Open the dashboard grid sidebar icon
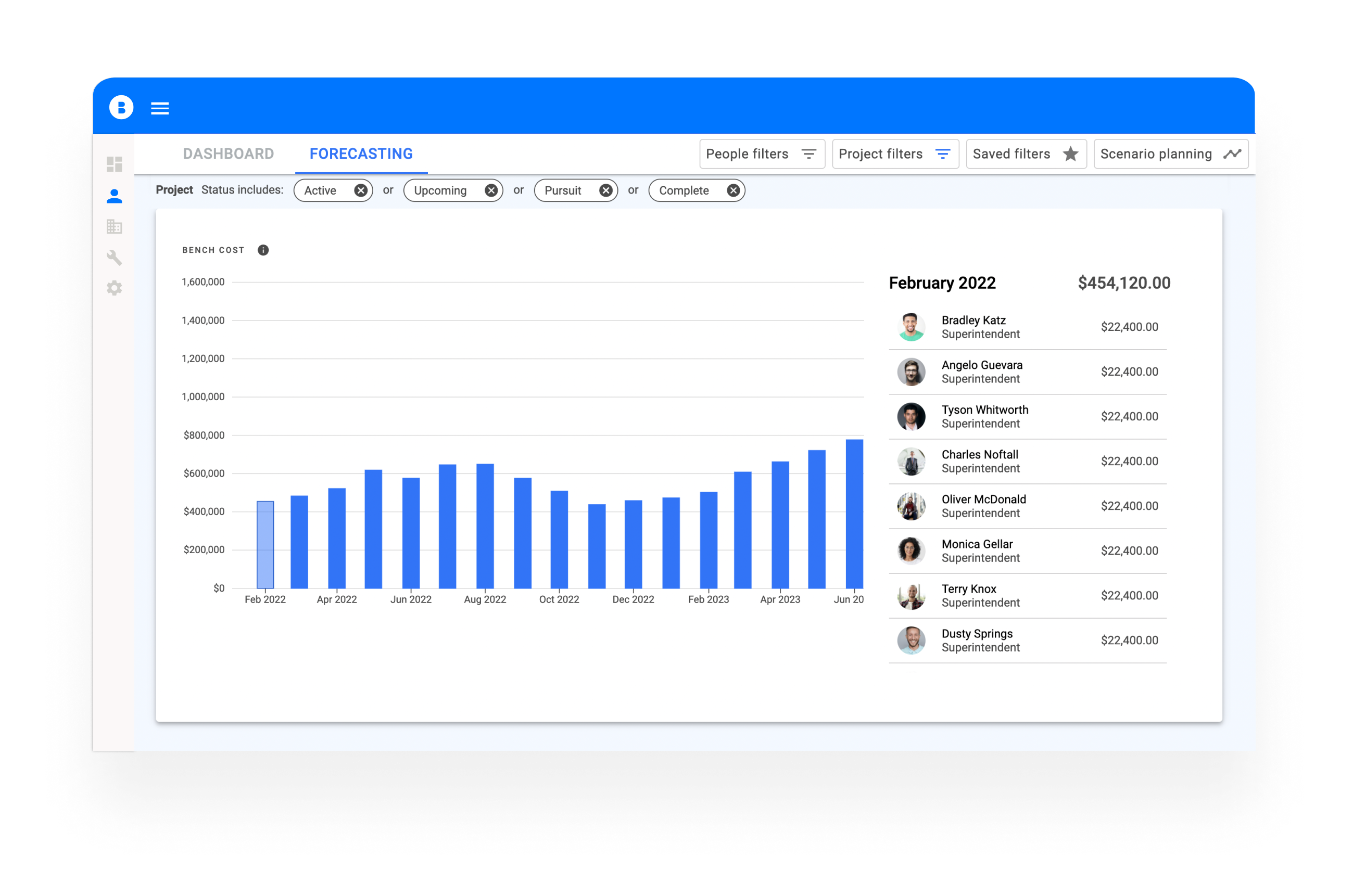This screenshot has height=896, width=1366. [114, 164]
